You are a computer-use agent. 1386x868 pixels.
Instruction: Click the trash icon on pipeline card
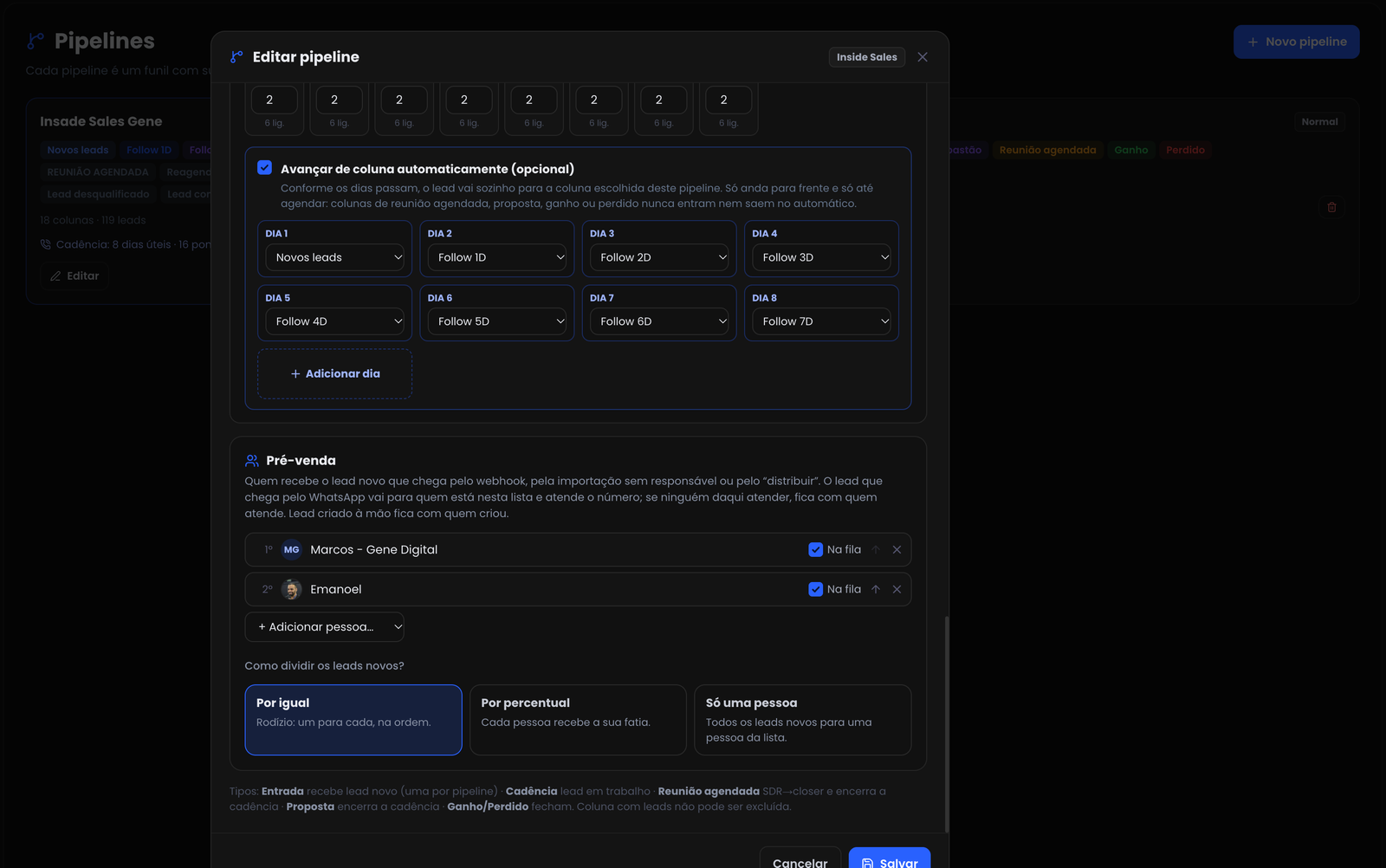tap(1332, 207)
